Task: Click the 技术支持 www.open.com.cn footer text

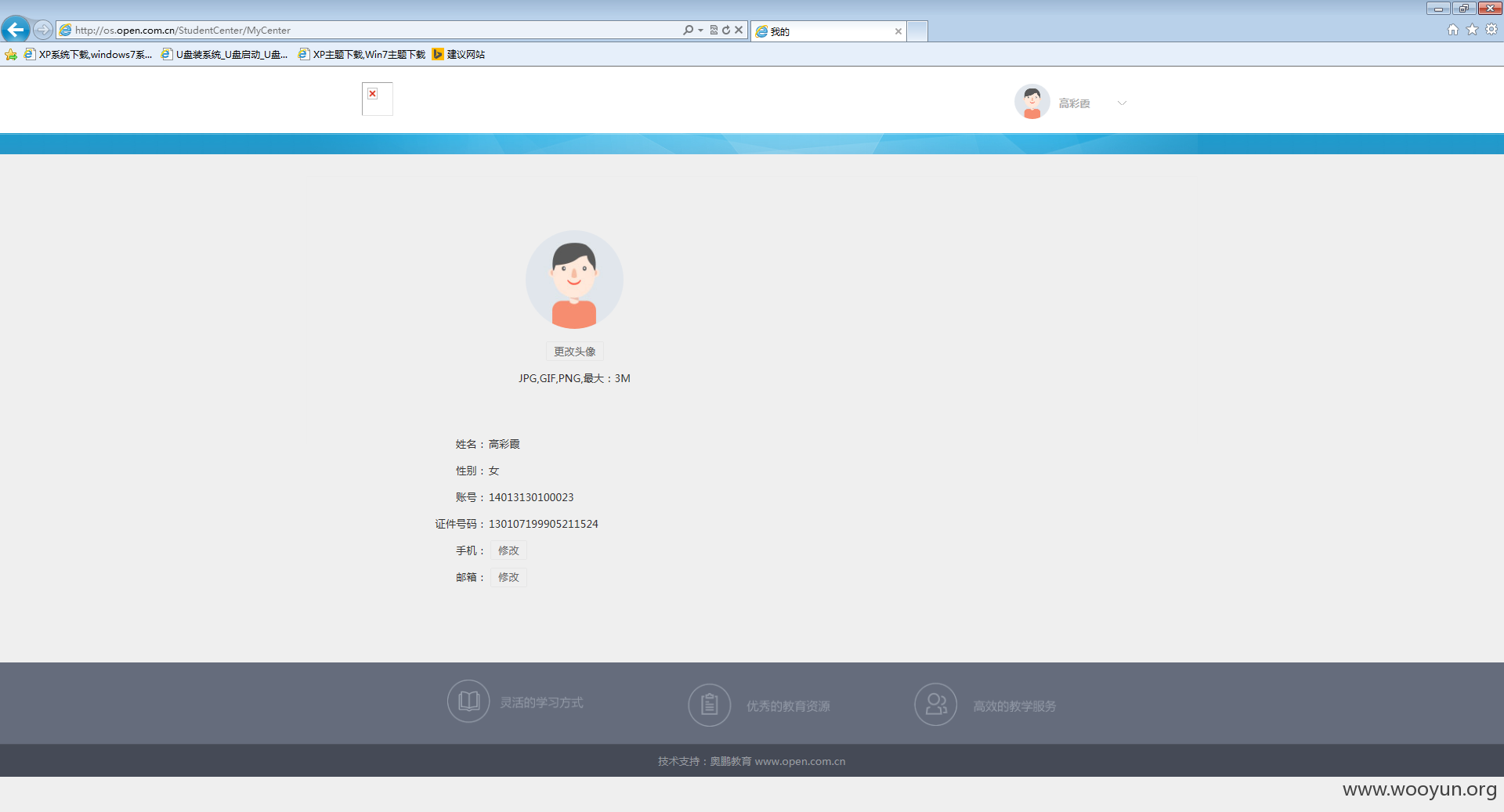Action: click(x=752, y=761)
